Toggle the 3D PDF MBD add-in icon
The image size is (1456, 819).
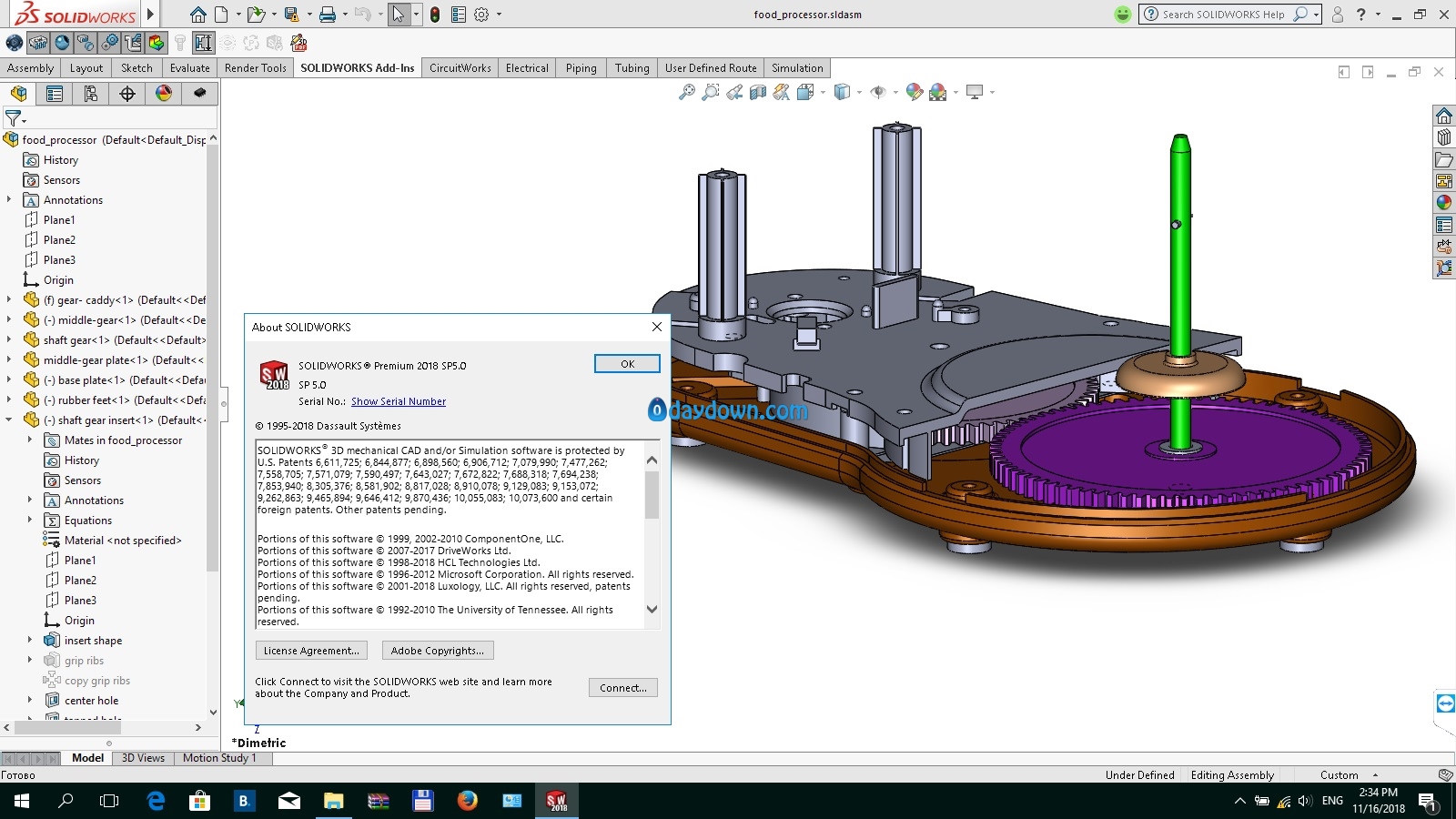(x=298, y=43)
